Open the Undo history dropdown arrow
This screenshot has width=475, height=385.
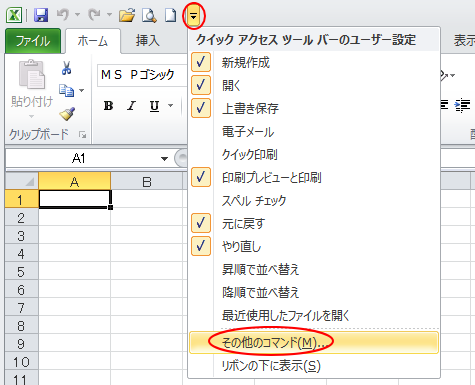click(x=78, y=15)
